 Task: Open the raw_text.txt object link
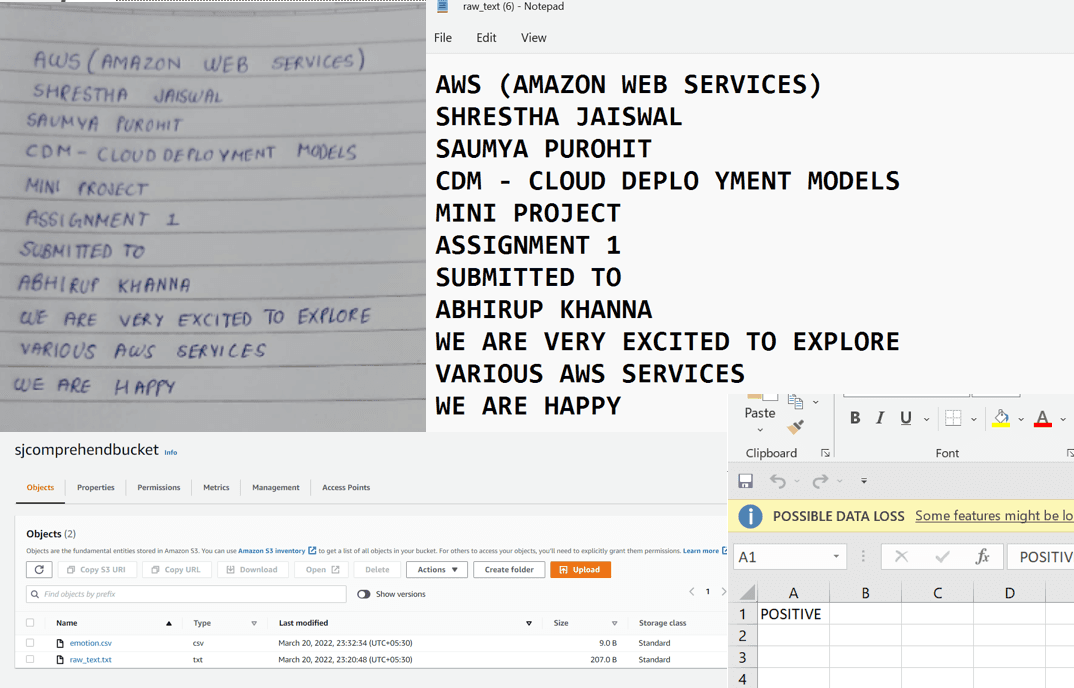point(90,659)
